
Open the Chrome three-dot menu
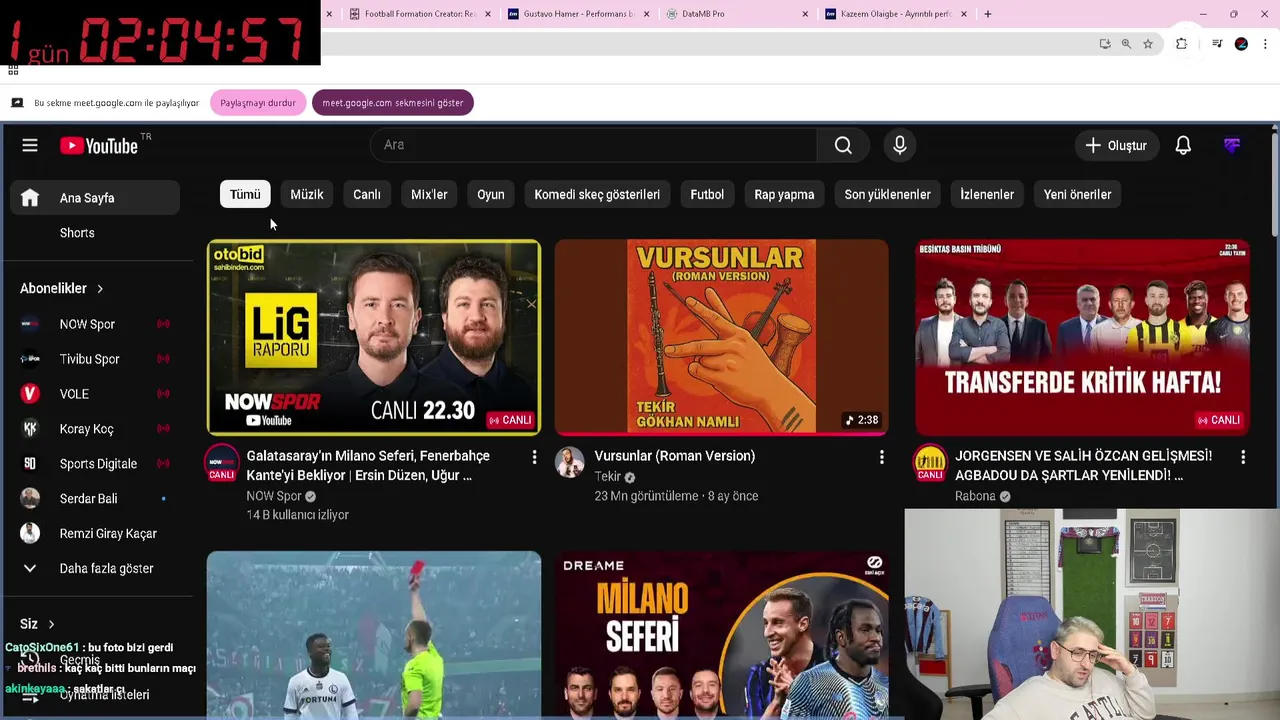[x=1266, y=44]
